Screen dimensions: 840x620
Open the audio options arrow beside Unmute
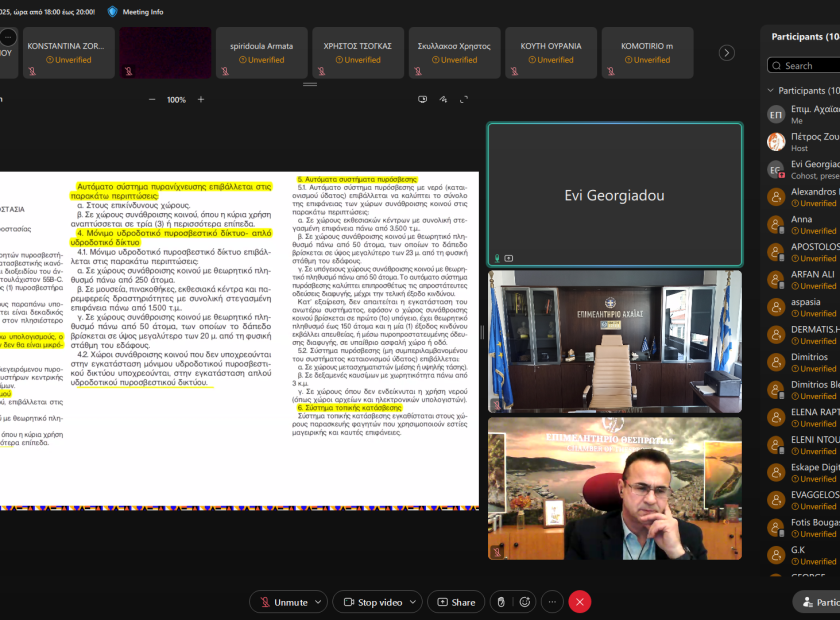click(318, 602)
